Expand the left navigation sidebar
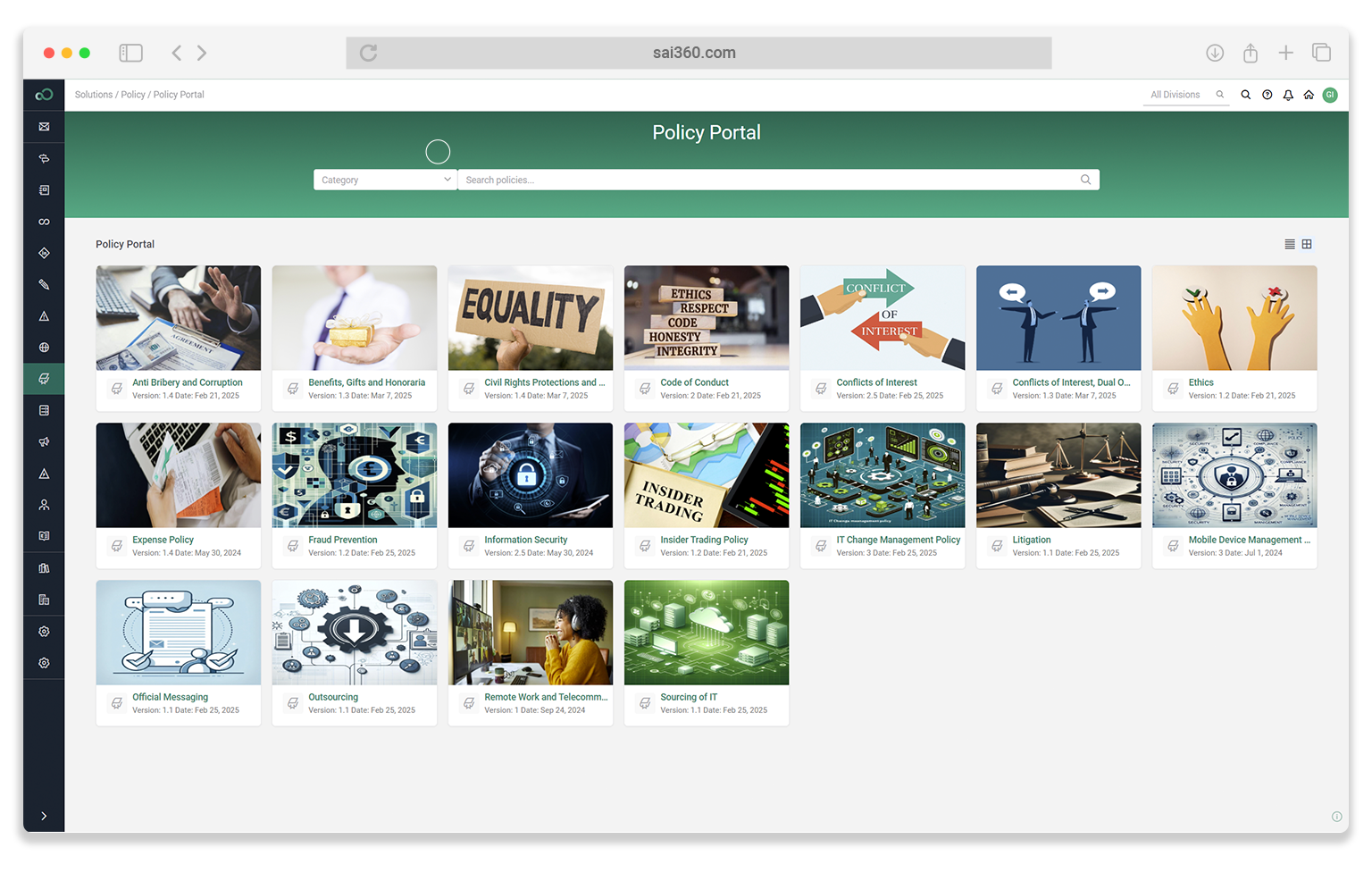This screenshot has width=1372, height=881. pos(44,816)
